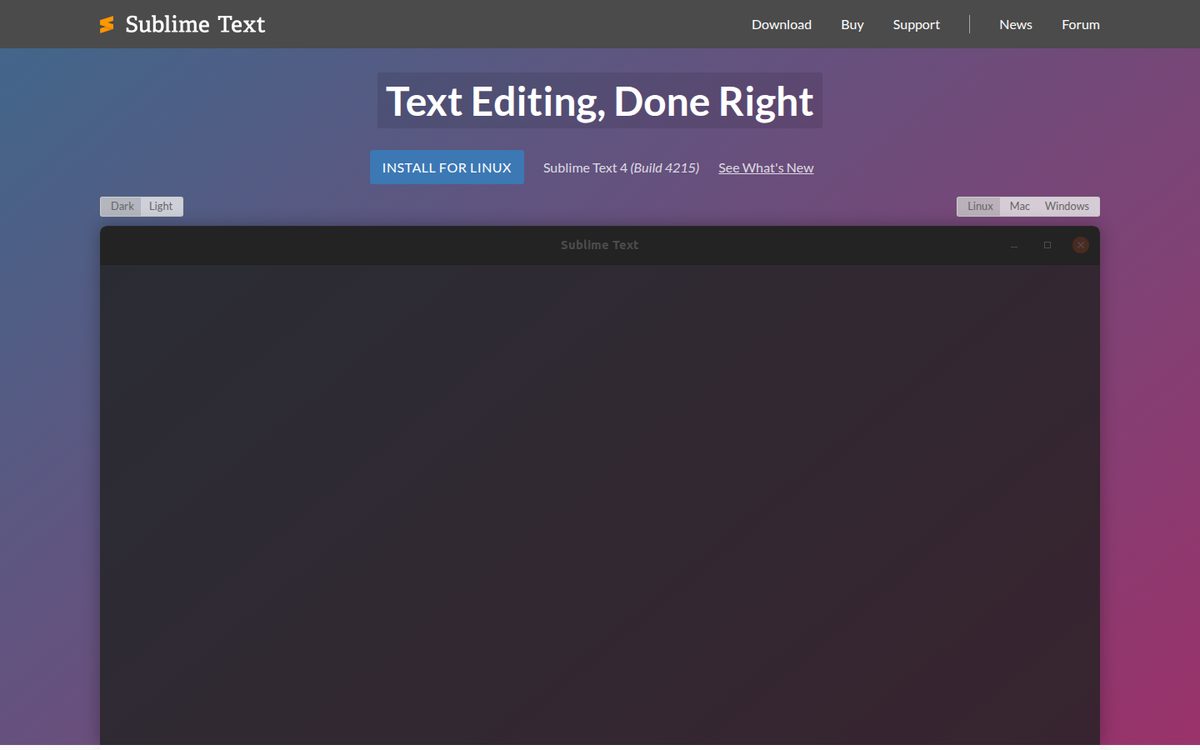This screenshot has height=750, width=1200.
Task: Select the Mac platform preview
Action: click(1019, 206)
